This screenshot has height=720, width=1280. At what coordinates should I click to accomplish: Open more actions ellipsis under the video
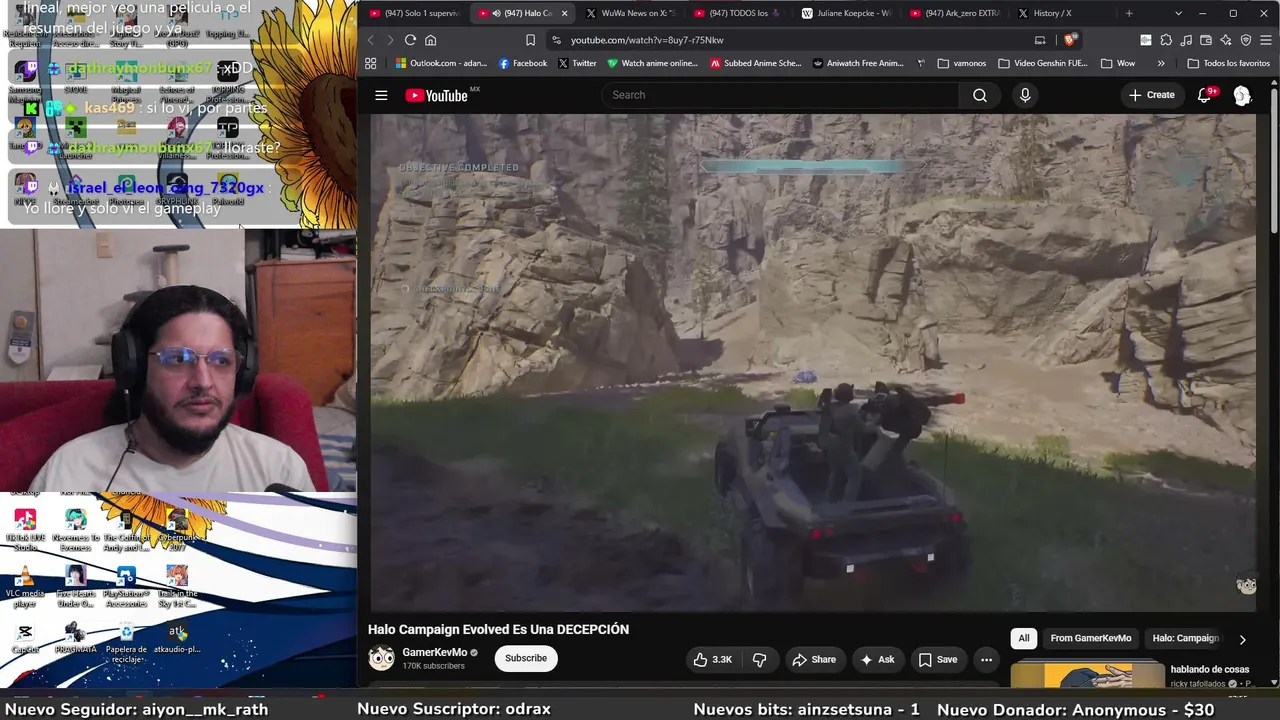tap(986, 659)
